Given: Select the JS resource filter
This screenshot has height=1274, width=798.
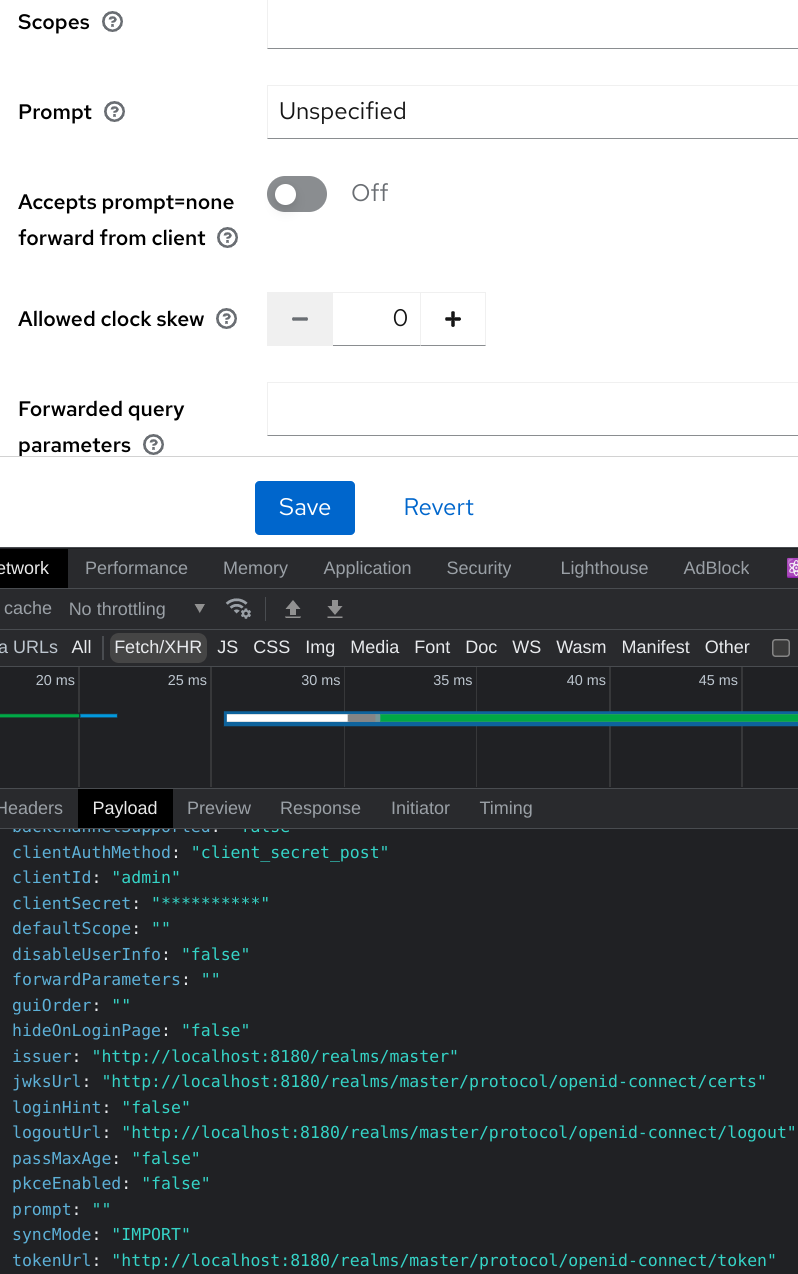Looking at the screenshot, I should pos(227,647).
